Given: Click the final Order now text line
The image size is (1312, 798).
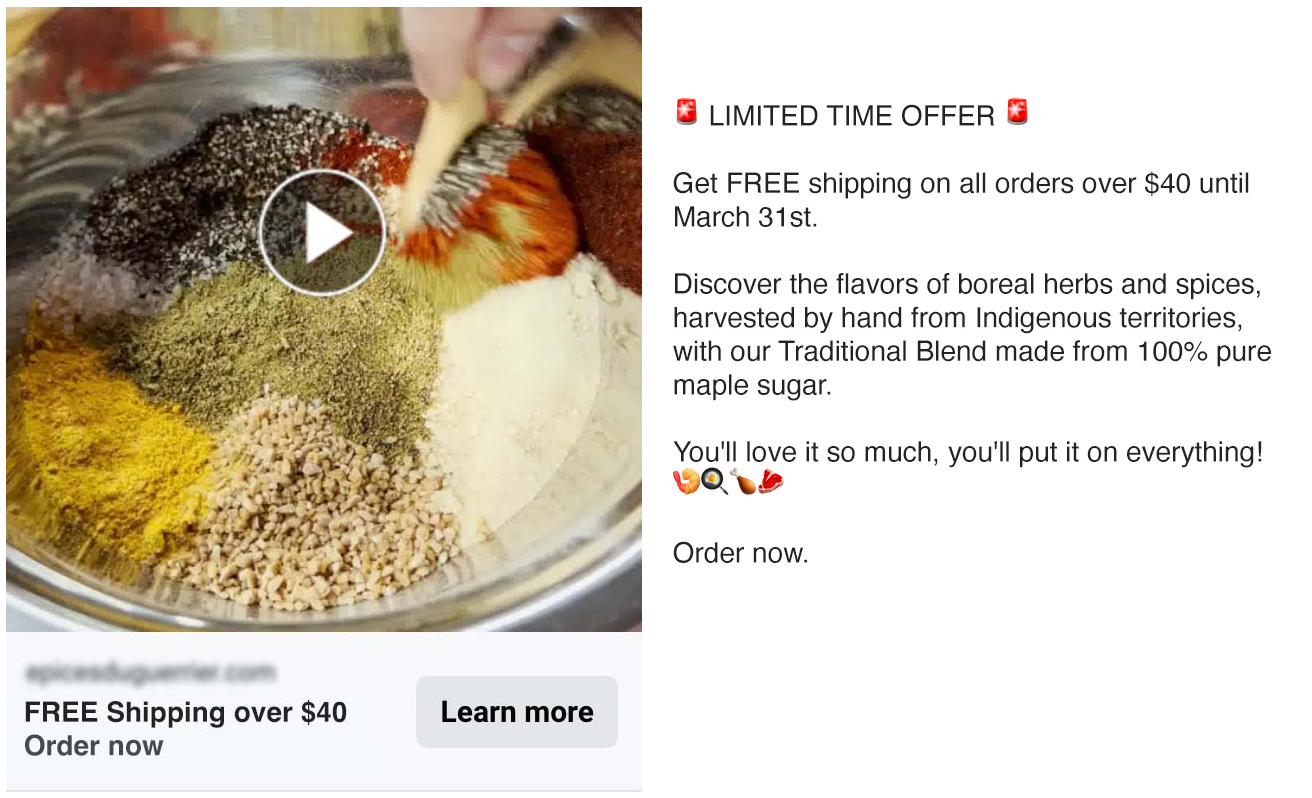Looking at the screenshot, I should click(x=740, y=553).
